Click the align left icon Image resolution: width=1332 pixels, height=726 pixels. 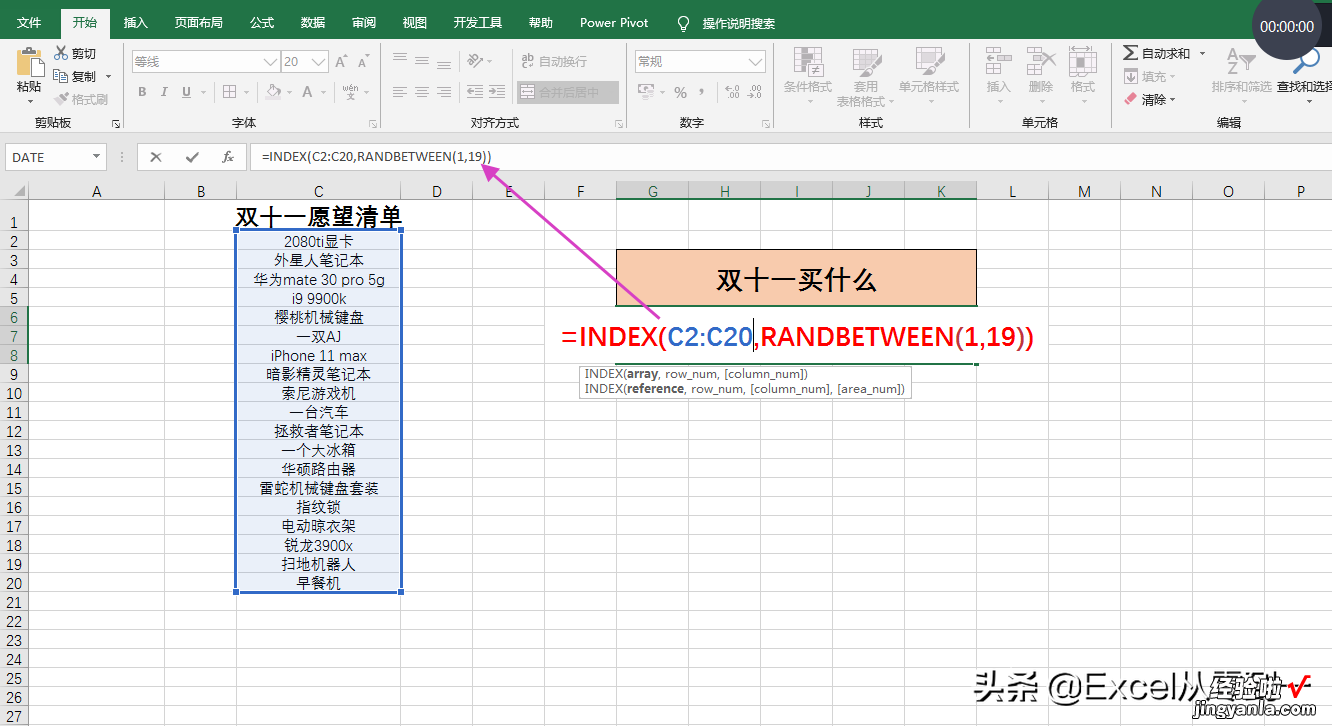pyautogui.click(x=400, y=92)
